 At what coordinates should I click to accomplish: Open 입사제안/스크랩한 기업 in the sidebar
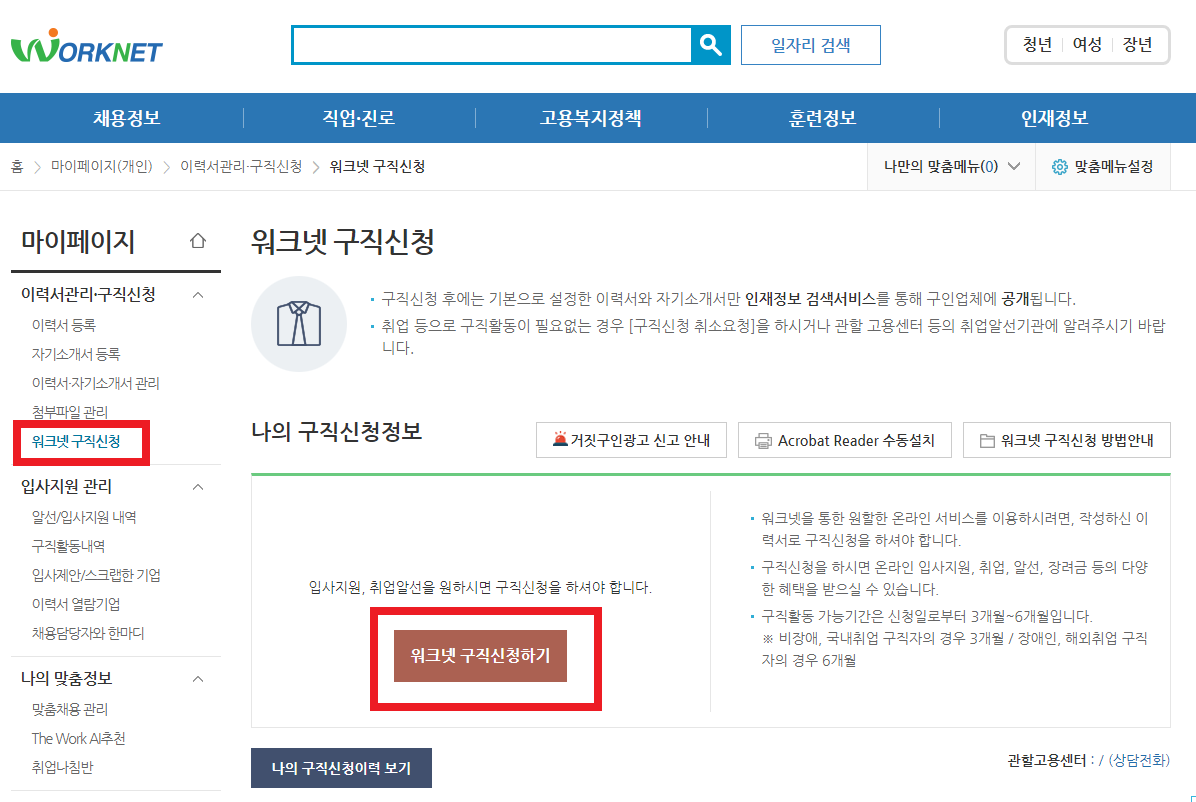pyautogui.click(x=96, y=575)
